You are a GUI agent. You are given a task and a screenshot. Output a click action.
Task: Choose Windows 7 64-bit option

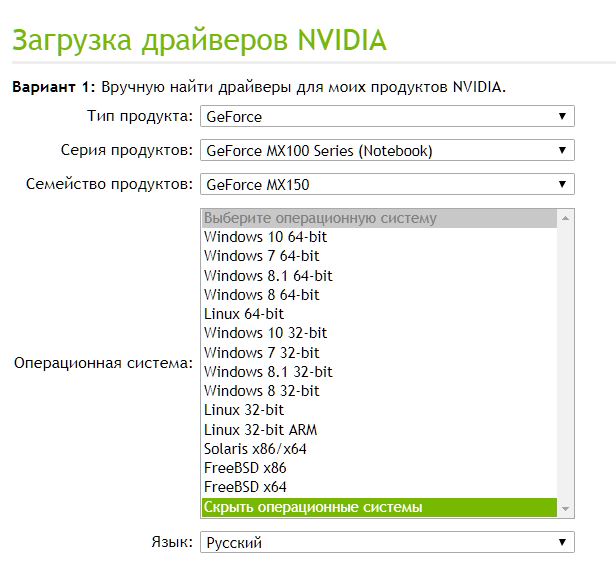point(379,256)
